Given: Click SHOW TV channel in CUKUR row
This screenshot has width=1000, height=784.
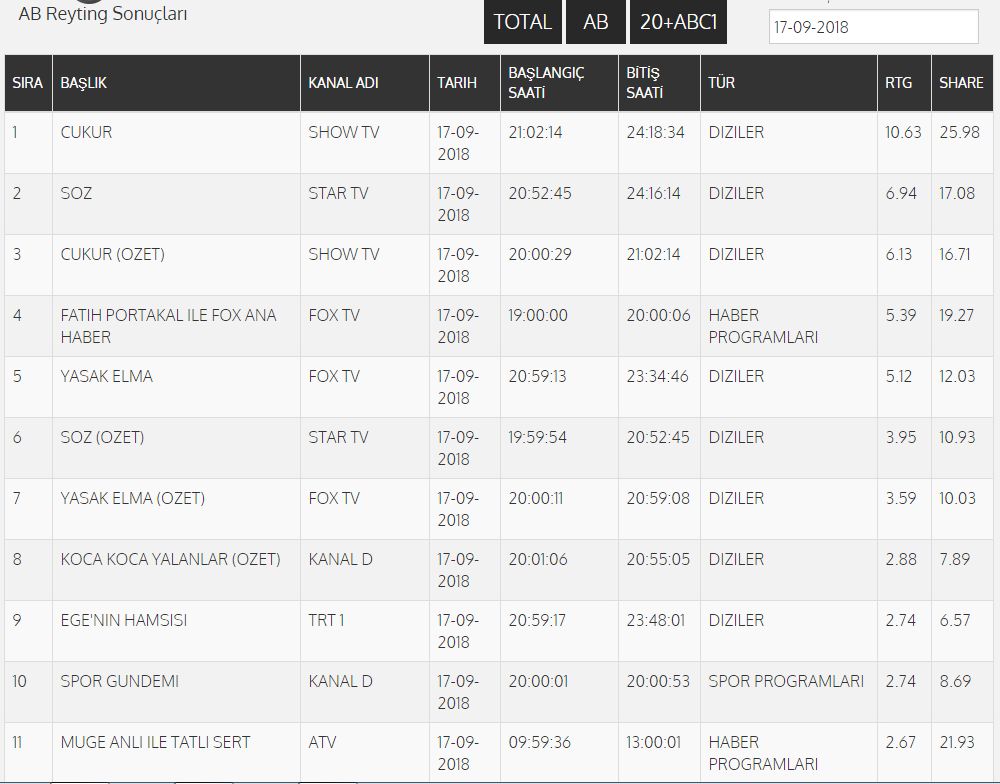Looking at the screenshot, I should (x=344, y=132).
